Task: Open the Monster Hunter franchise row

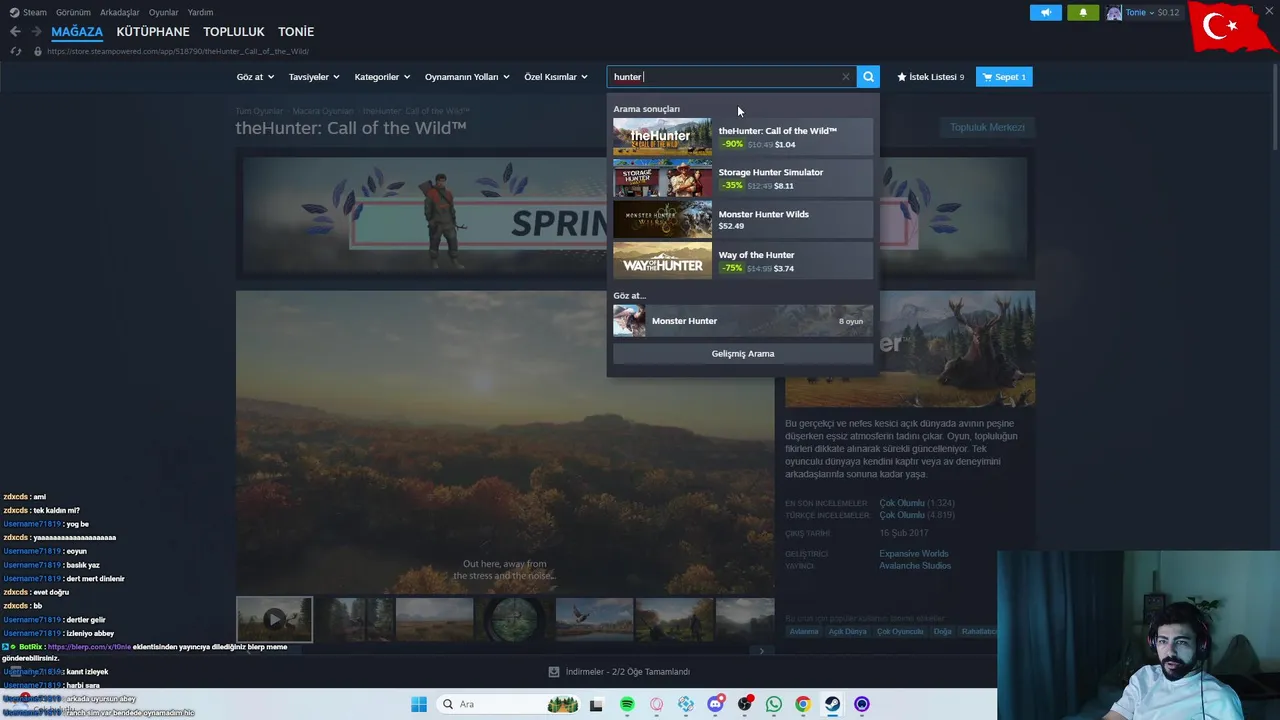Action: pos(743,321)
